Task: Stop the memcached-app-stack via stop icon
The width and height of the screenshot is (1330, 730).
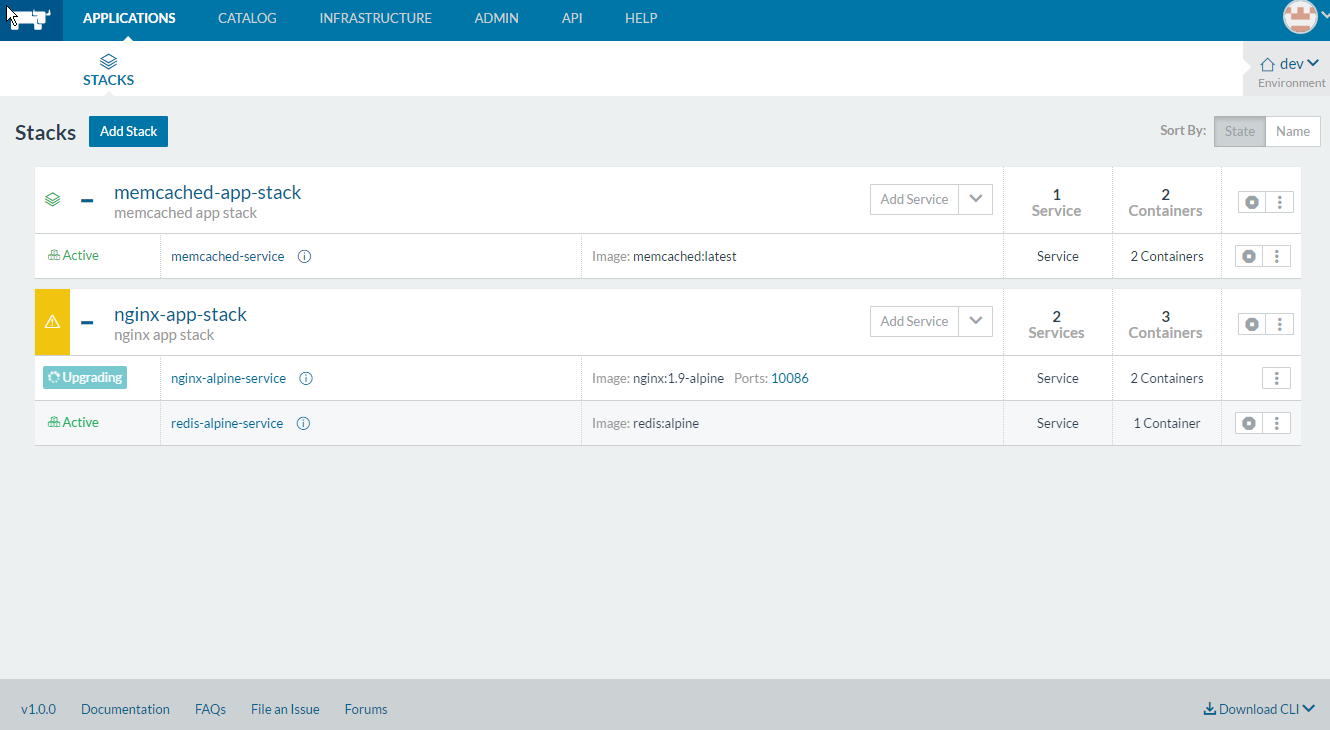Action: click(x=1252, y=202)
